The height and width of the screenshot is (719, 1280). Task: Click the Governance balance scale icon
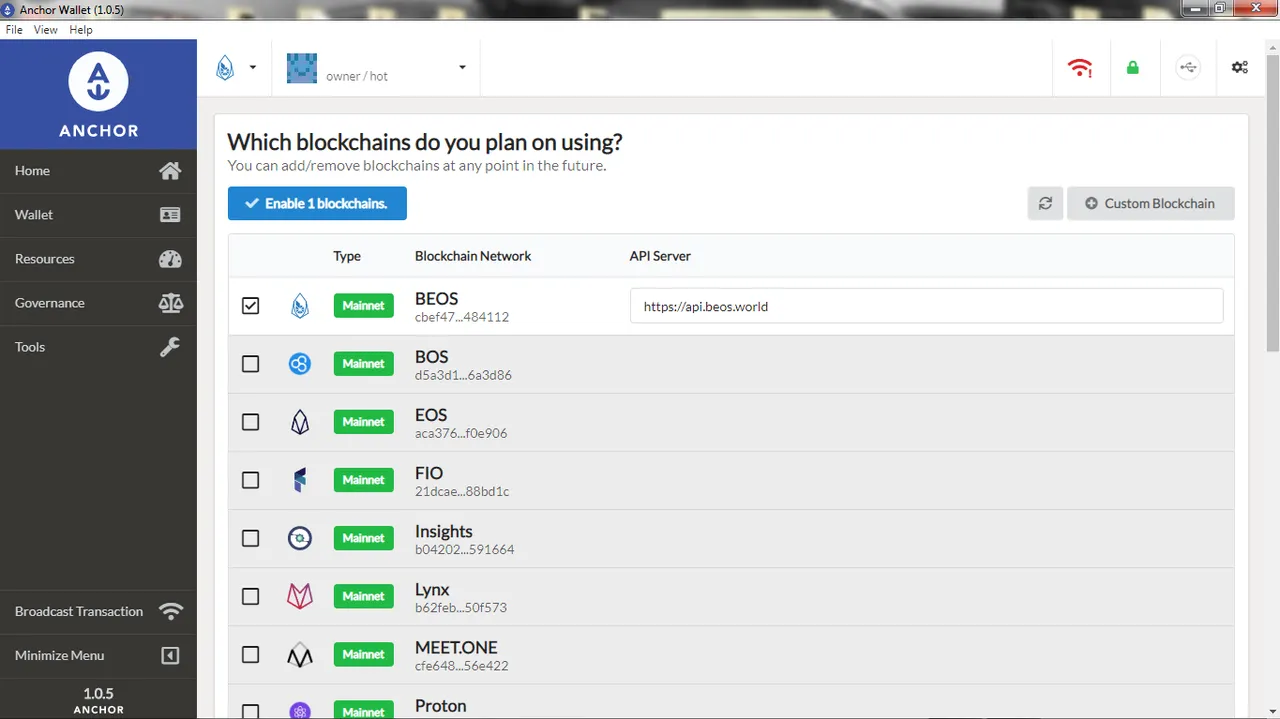170,303
